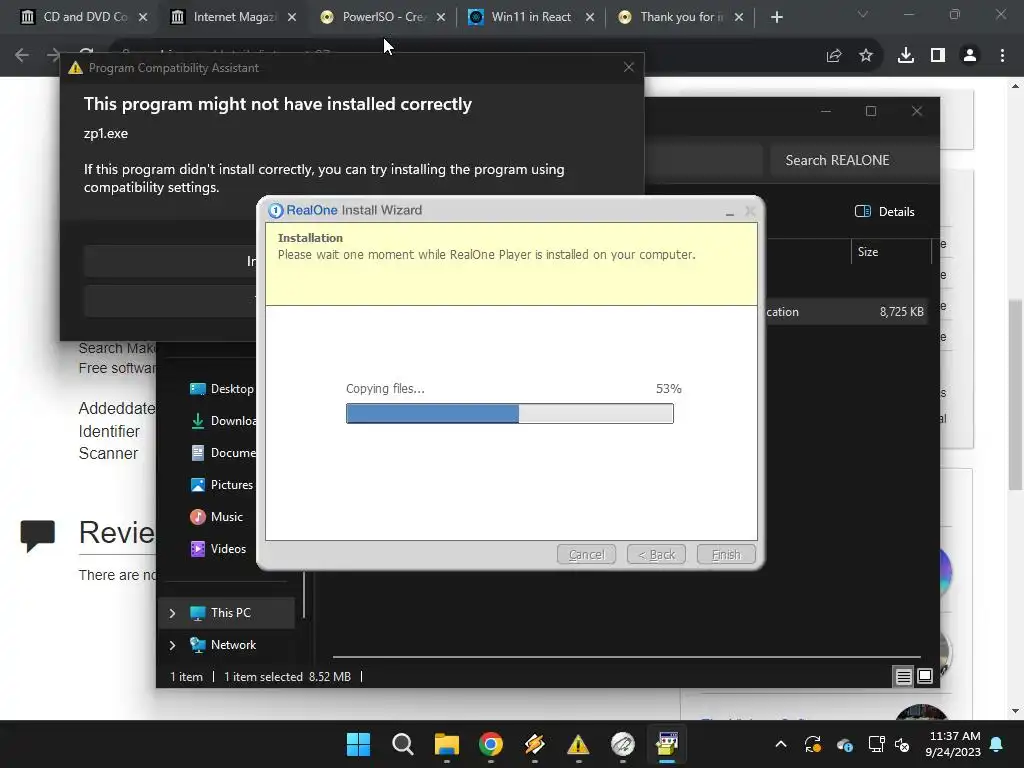Switch to Win11 in React tab

click(x=531, y=17)
